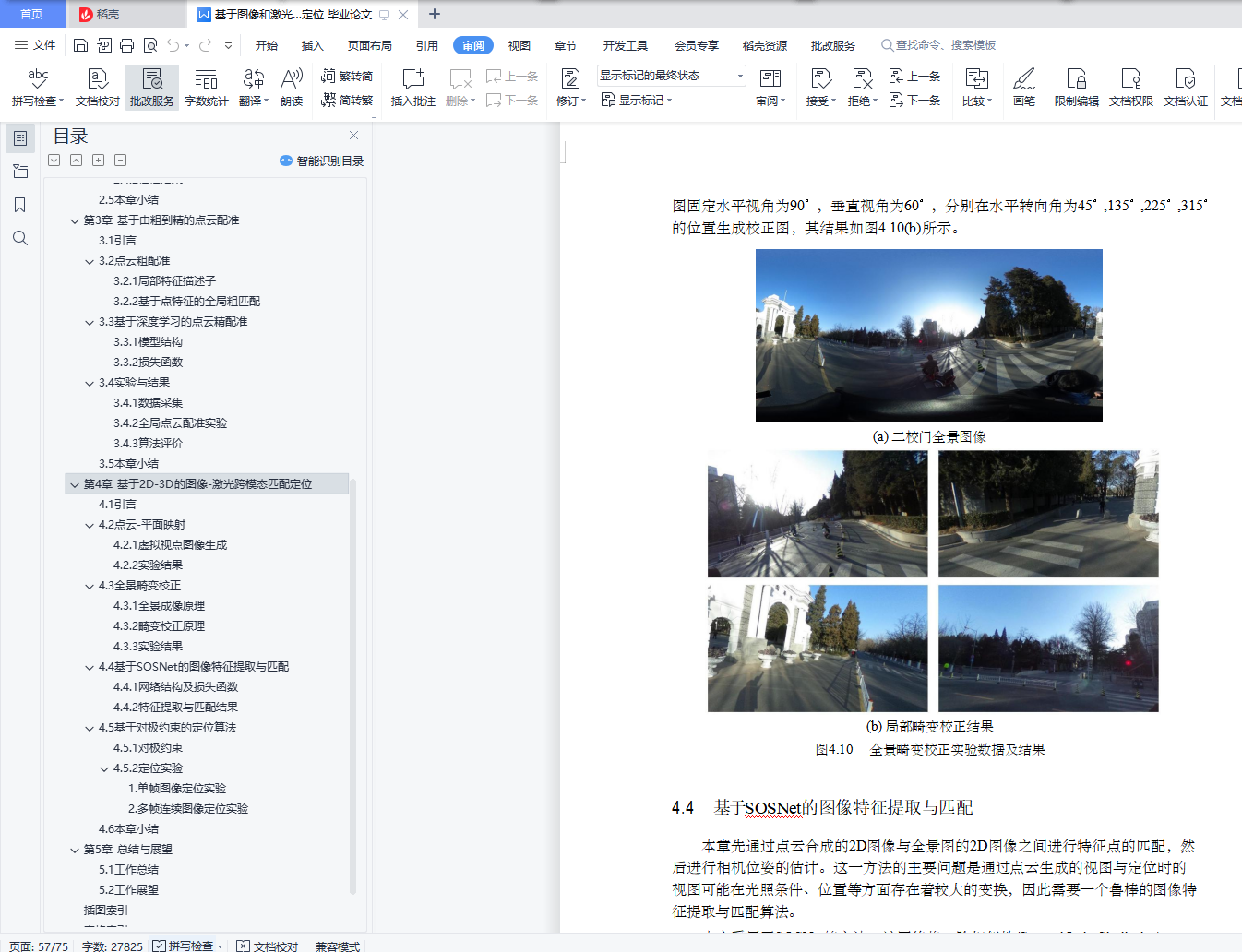Viewport: 1242px width, 952px height.
Task: Open the search magnifier in left sidebar
Action: pos(20,238)
